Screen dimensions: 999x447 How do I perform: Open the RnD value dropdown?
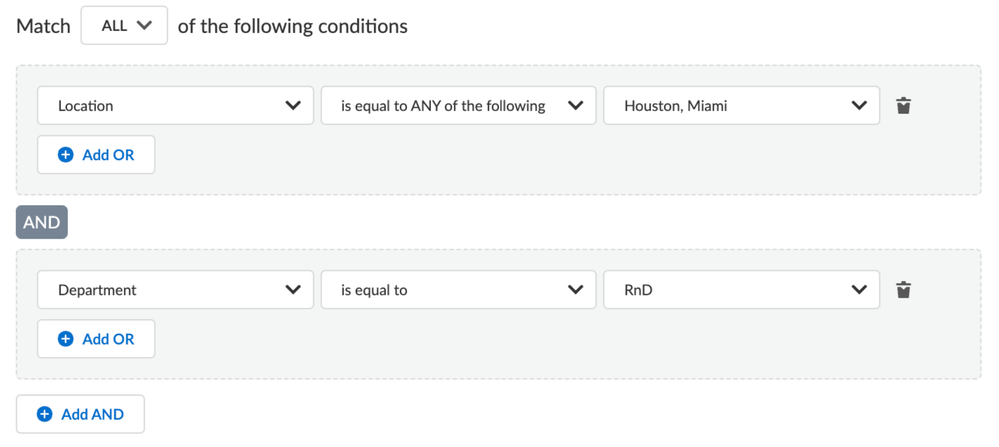click(740, 290)
